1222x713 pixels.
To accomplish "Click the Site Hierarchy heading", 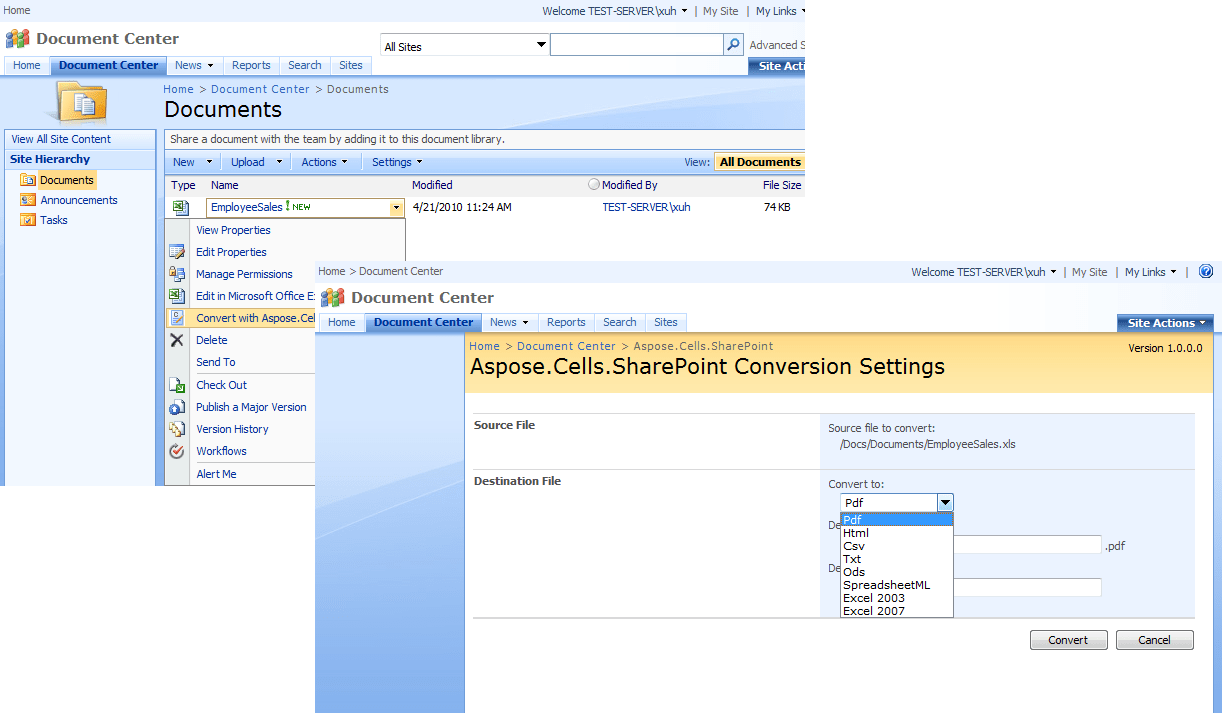I will (x=50, y=159).
